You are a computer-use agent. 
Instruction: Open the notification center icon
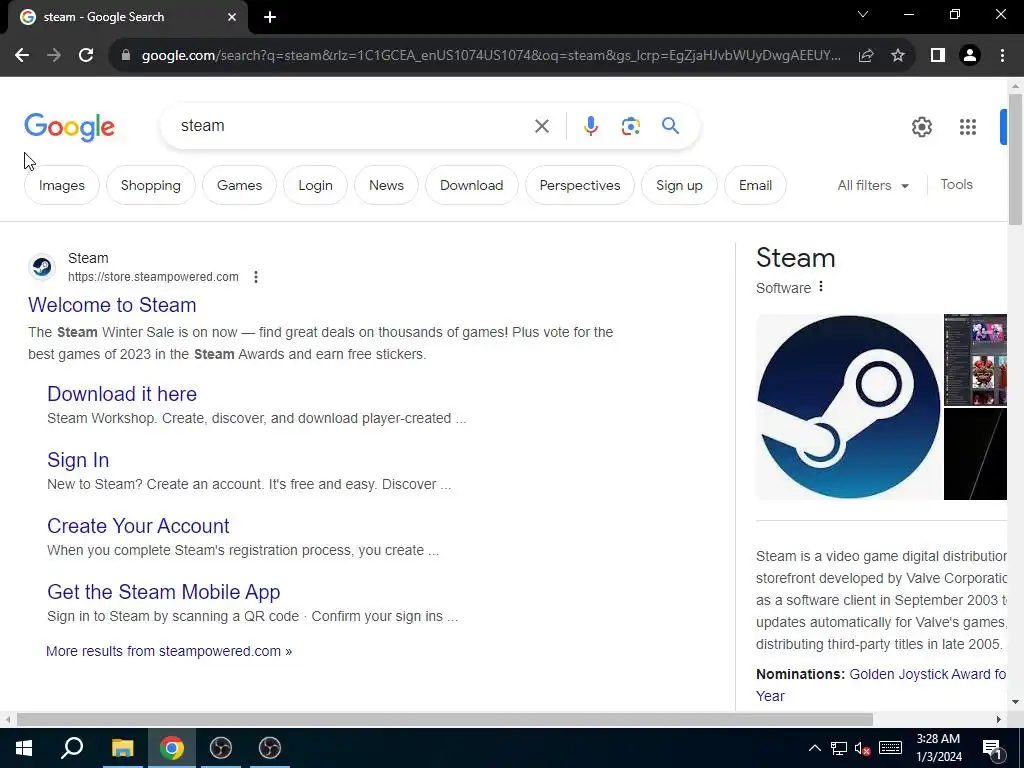[992, 748]
